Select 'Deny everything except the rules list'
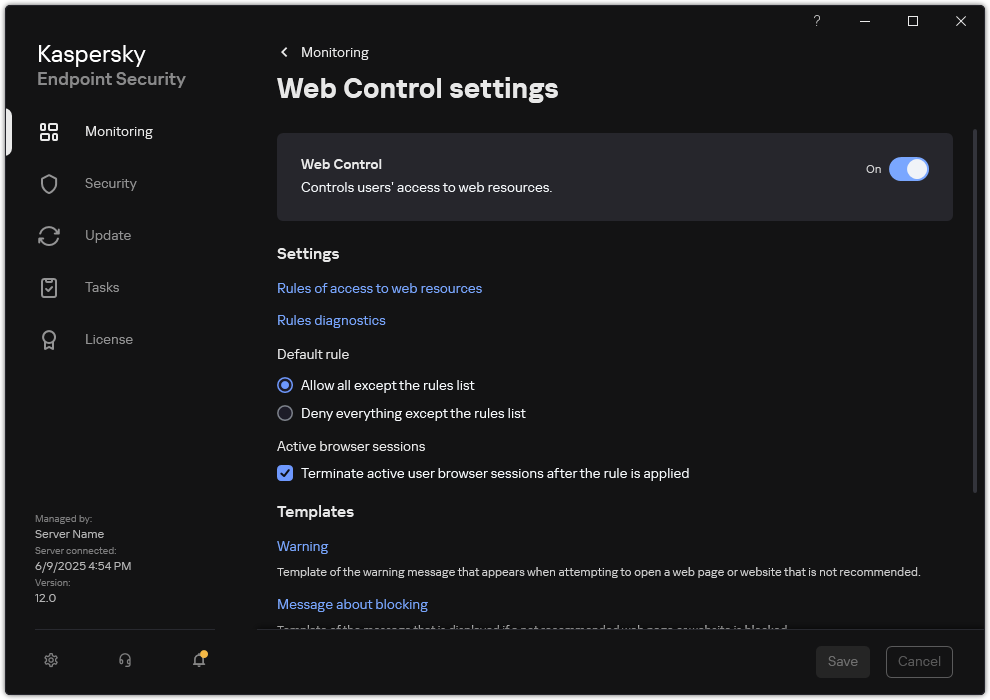 click(x=285, y=413)
